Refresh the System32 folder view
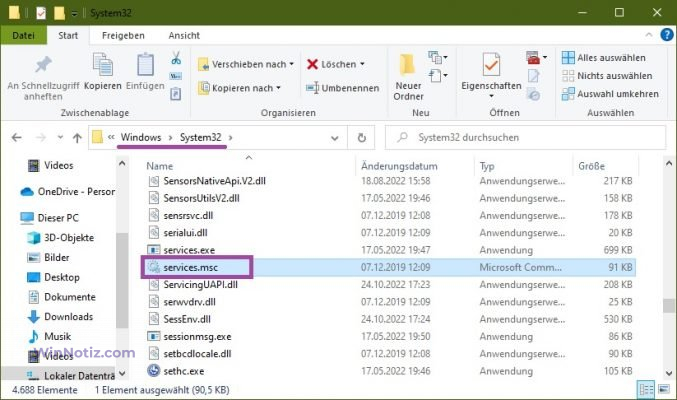This screenshot has width=677, height=400. pyautogui.click(x=384, y=136)
